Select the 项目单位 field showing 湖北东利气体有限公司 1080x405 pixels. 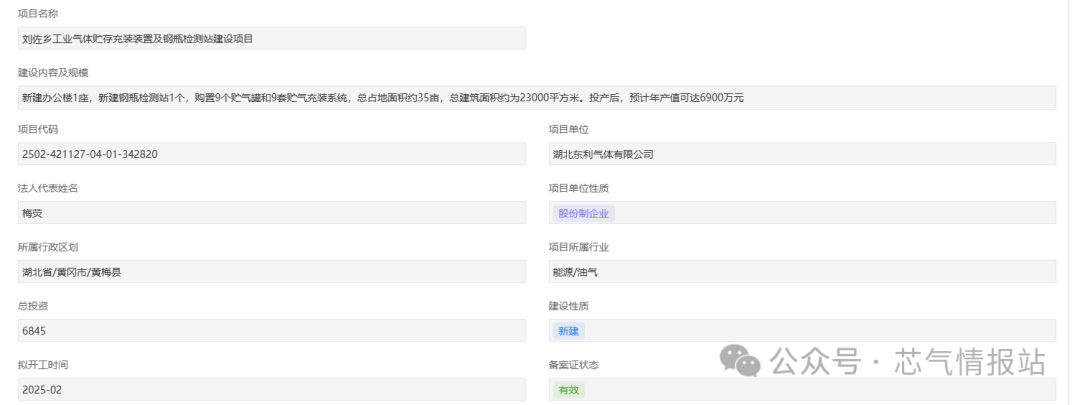(801, 155)
